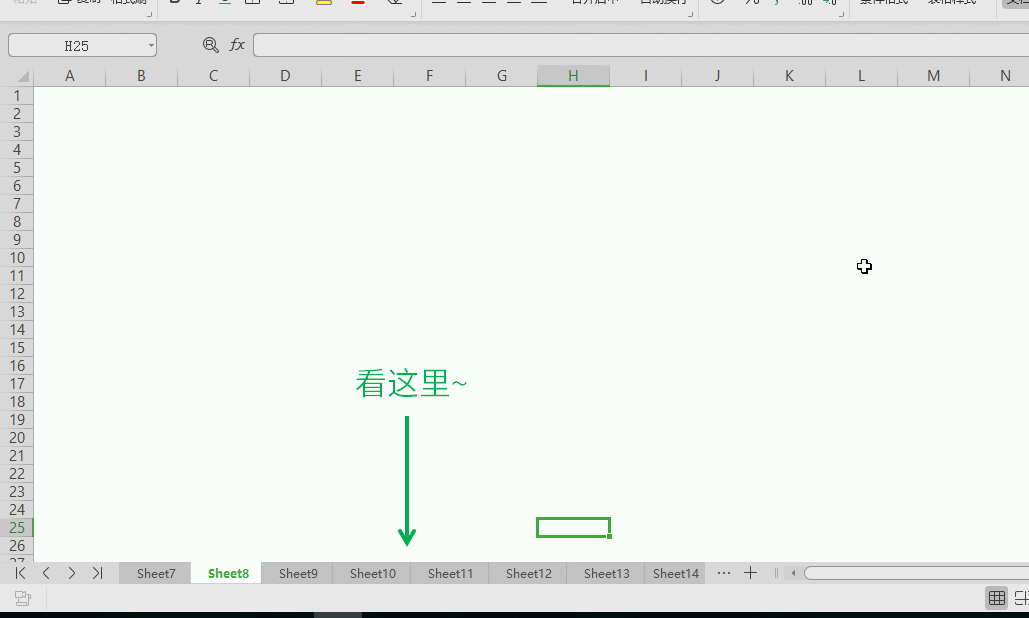
Task: Show more sheets via the ellipsis button
Action: [x=724, y=573]
